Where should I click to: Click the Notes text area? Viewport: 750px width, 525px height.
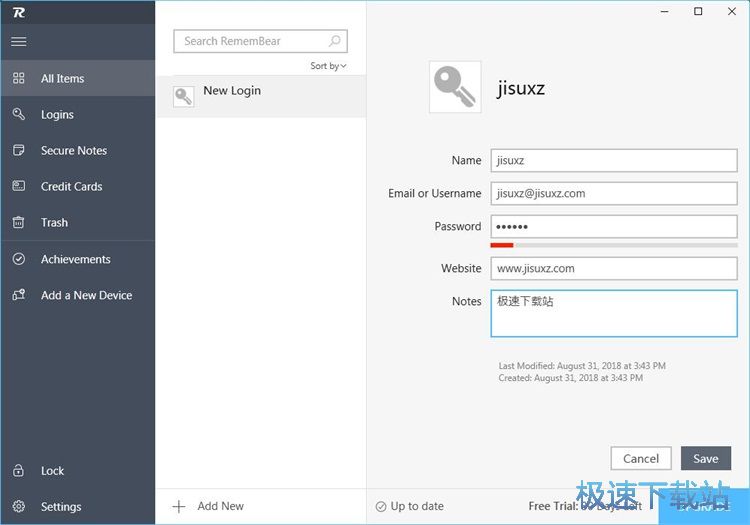(x=614, y=313)
